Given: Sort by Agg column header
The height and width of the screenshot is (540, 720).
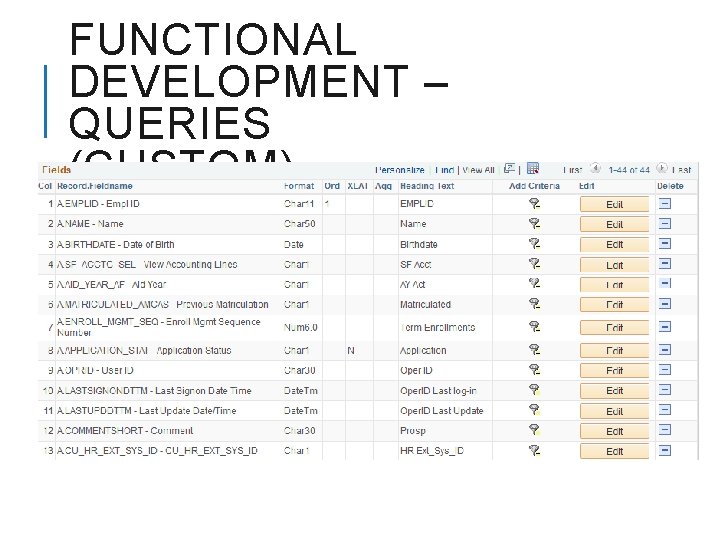Looking at the screenshot, I should pyautogui.click(x=383, y=186).
